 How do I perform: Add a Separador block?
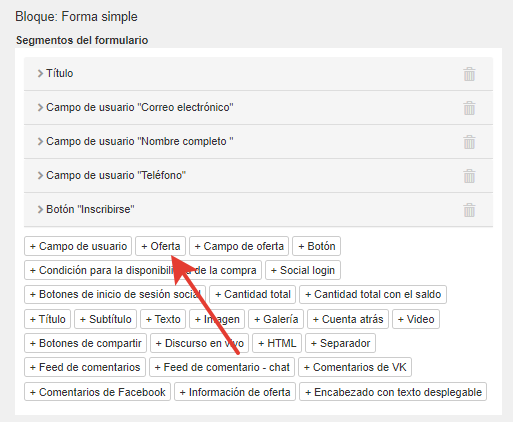(340, 343)
